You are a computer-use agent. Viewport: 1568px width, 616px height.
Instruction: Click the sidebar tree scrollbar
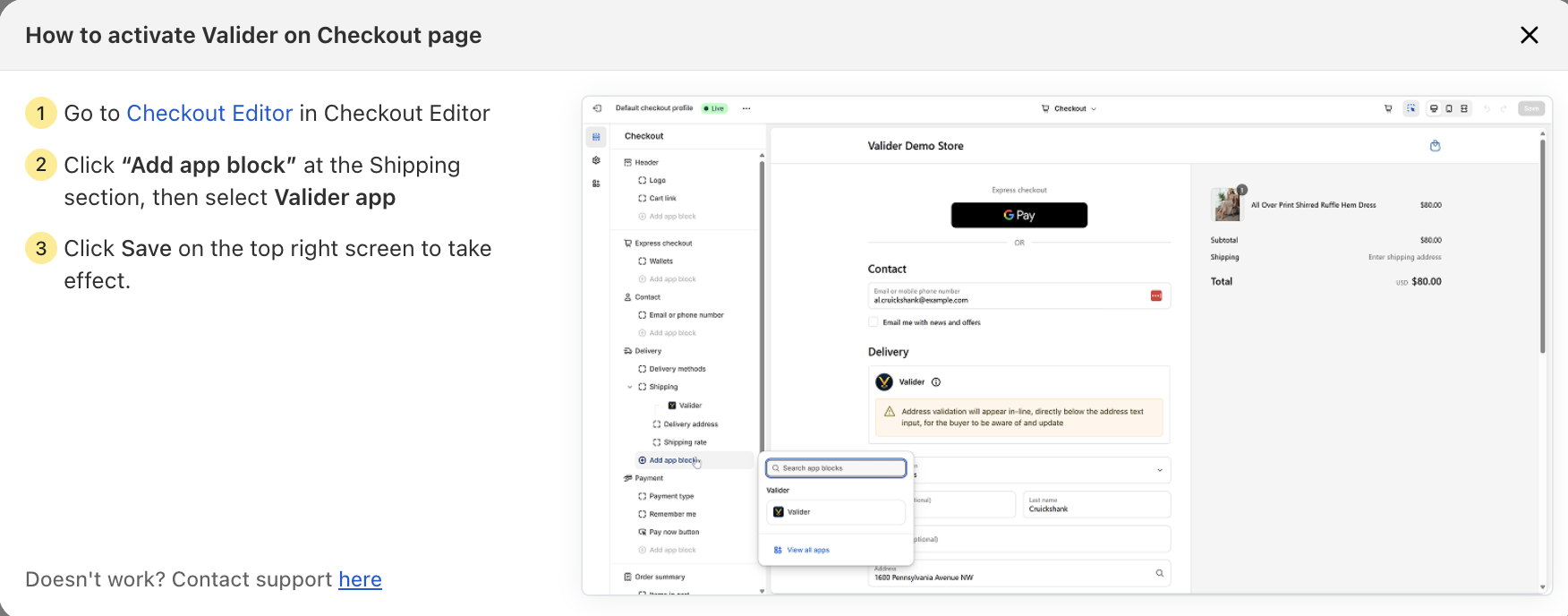pyautogui.click(x=762, y=304)
